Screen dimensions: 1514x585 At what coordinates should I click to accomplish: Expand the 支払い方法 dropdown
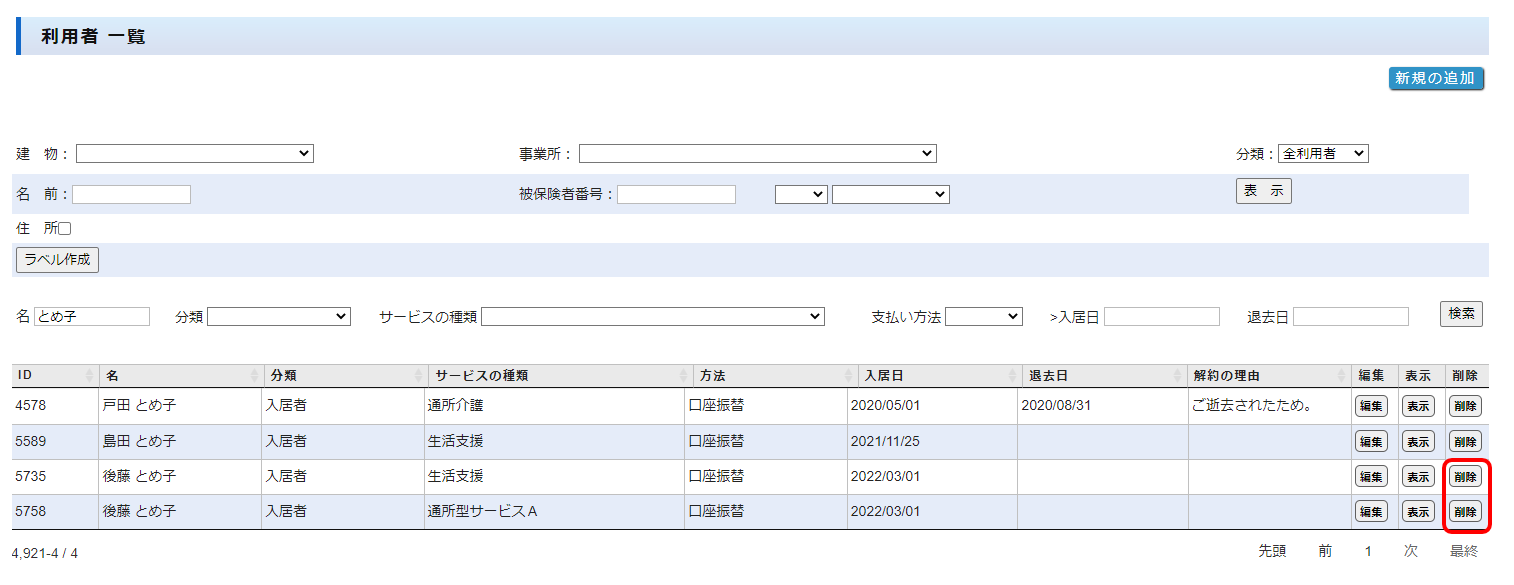983,317
